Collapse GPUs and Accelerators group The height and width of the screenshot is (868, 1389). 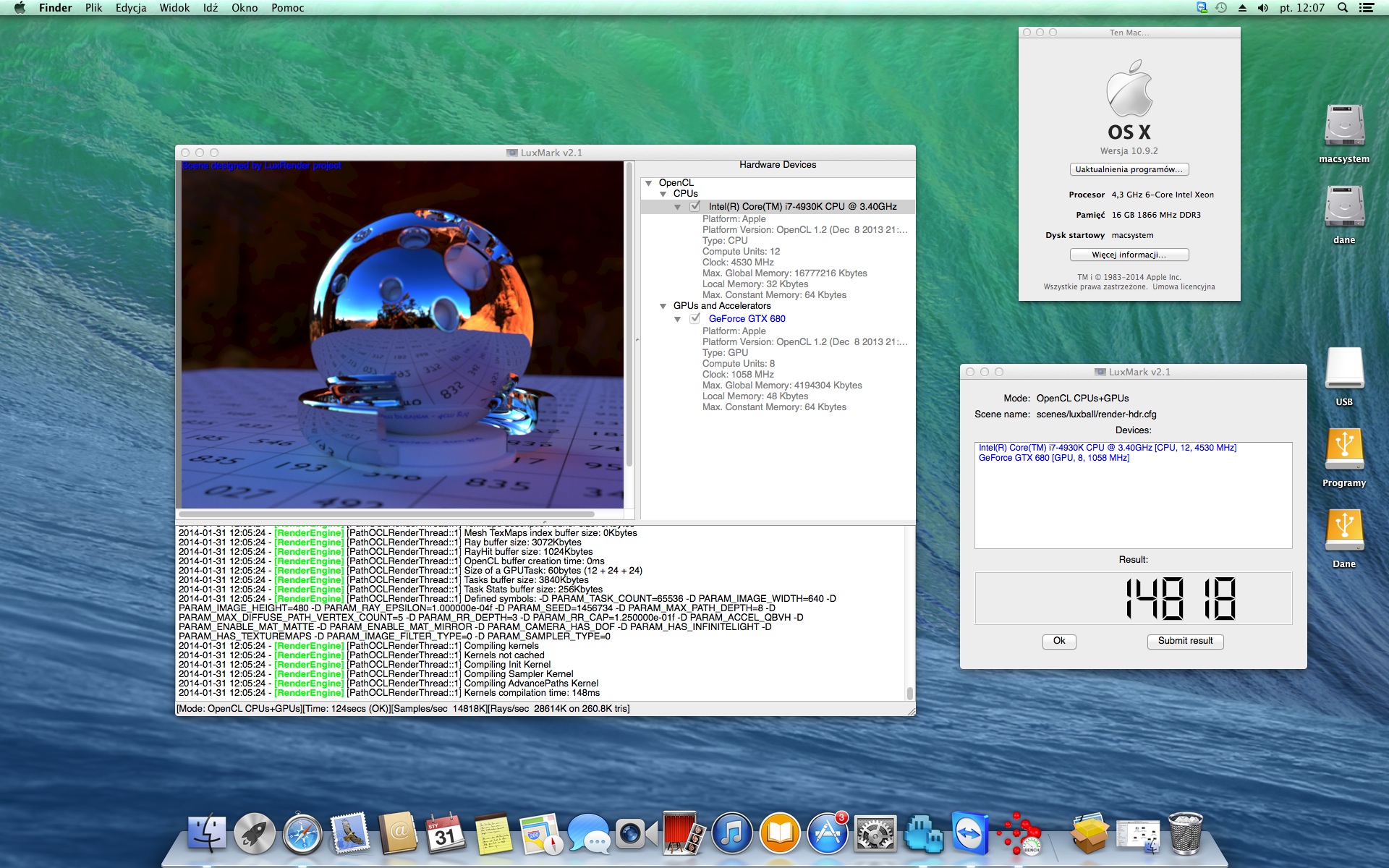[663, 306]
